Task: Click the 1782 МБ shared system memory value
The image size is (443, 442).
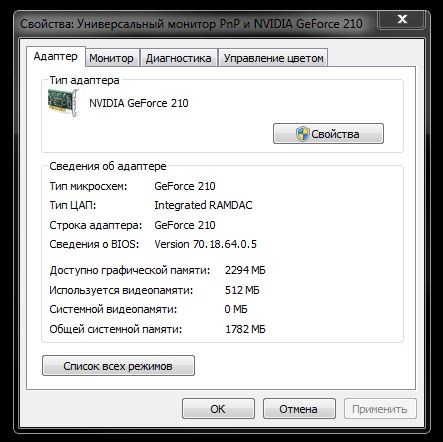Action: (245, 329)
